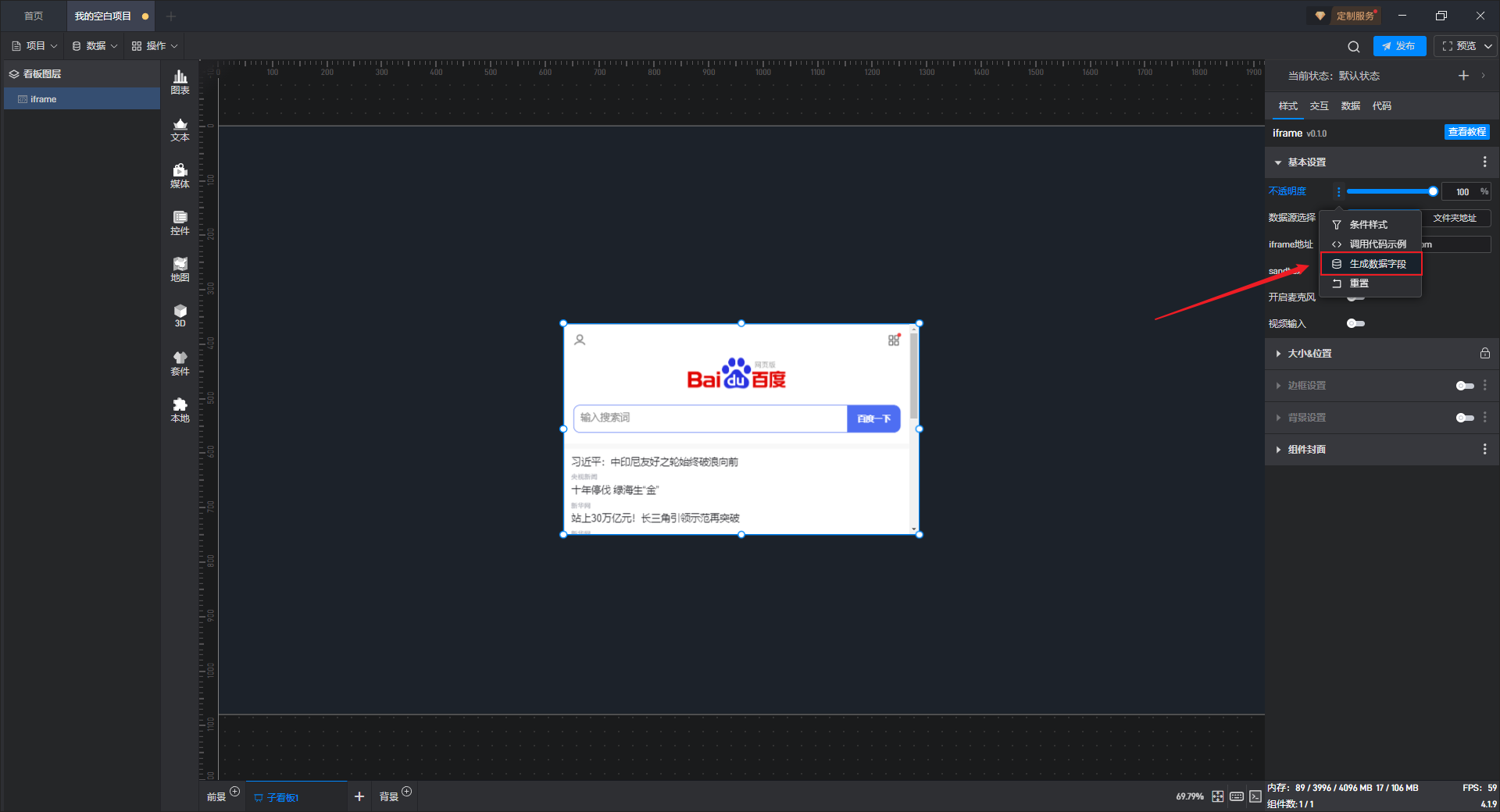1500x812 pixels.
Task: Toggle the 视频输入 switch
Action: (1355, 323)
